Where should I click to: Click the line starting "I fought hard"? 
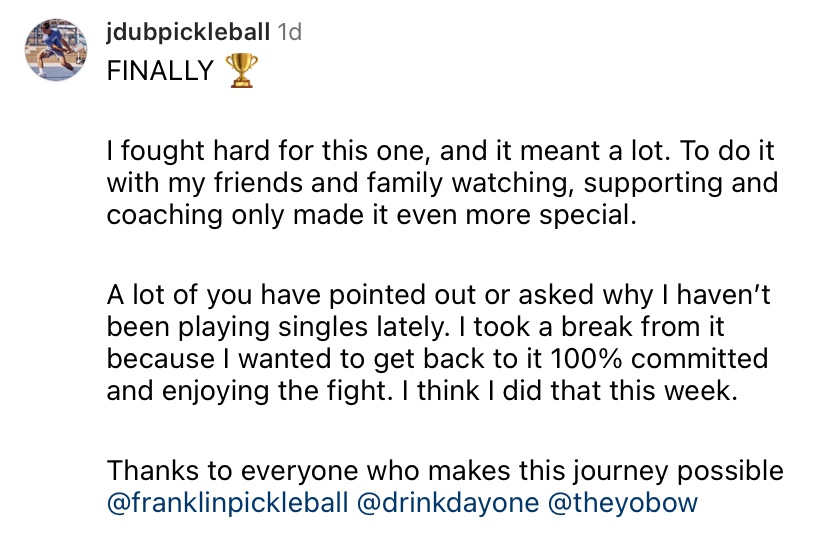click(440, 153)
